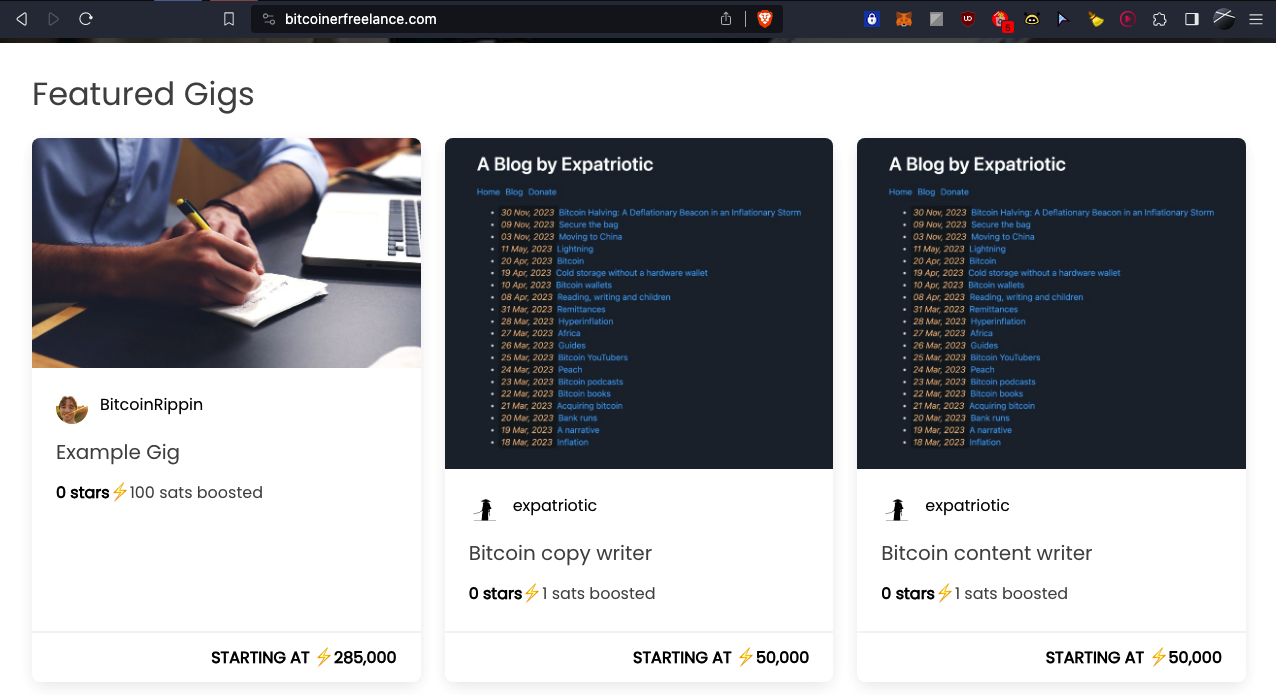The image size is (1276, 695).
Task: Open uBlock Origin extension
Action: click(967, 19)
